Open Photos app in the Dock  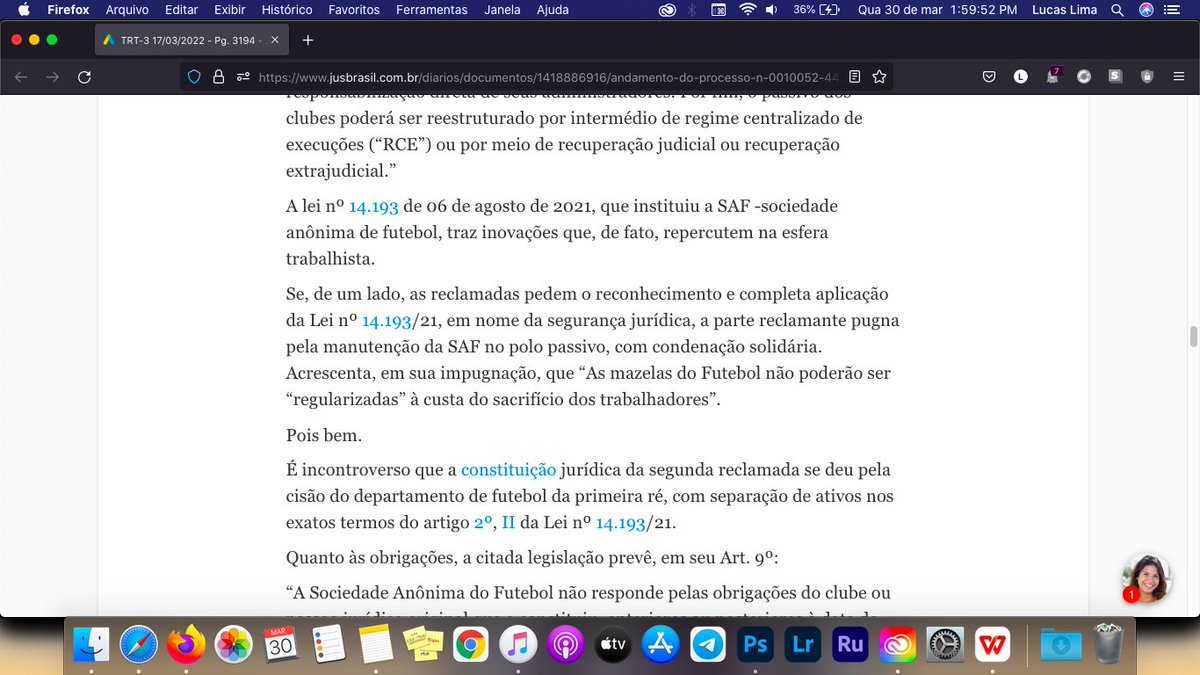pyautogui.click(x=234, y=645)
